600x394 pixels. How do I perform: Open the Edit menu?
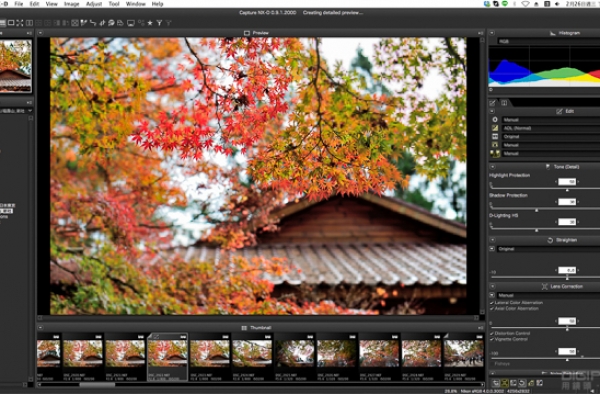34,4
